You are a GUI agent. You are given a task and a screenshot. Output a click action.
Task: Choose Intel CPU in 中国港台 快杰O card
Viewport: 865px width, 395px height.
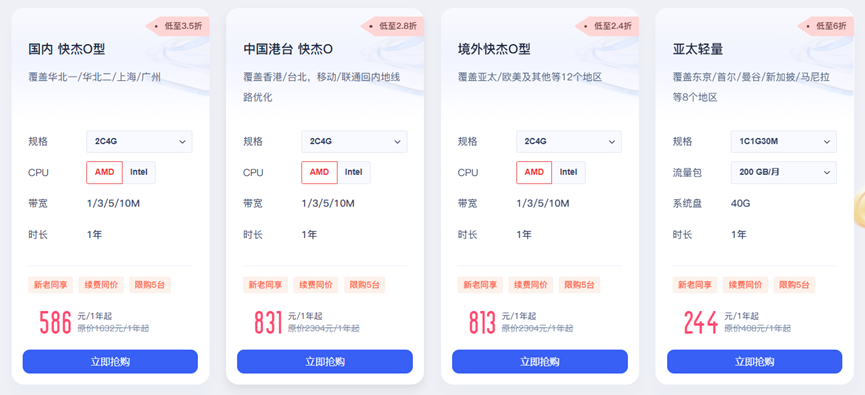click(x=354, y=172)
